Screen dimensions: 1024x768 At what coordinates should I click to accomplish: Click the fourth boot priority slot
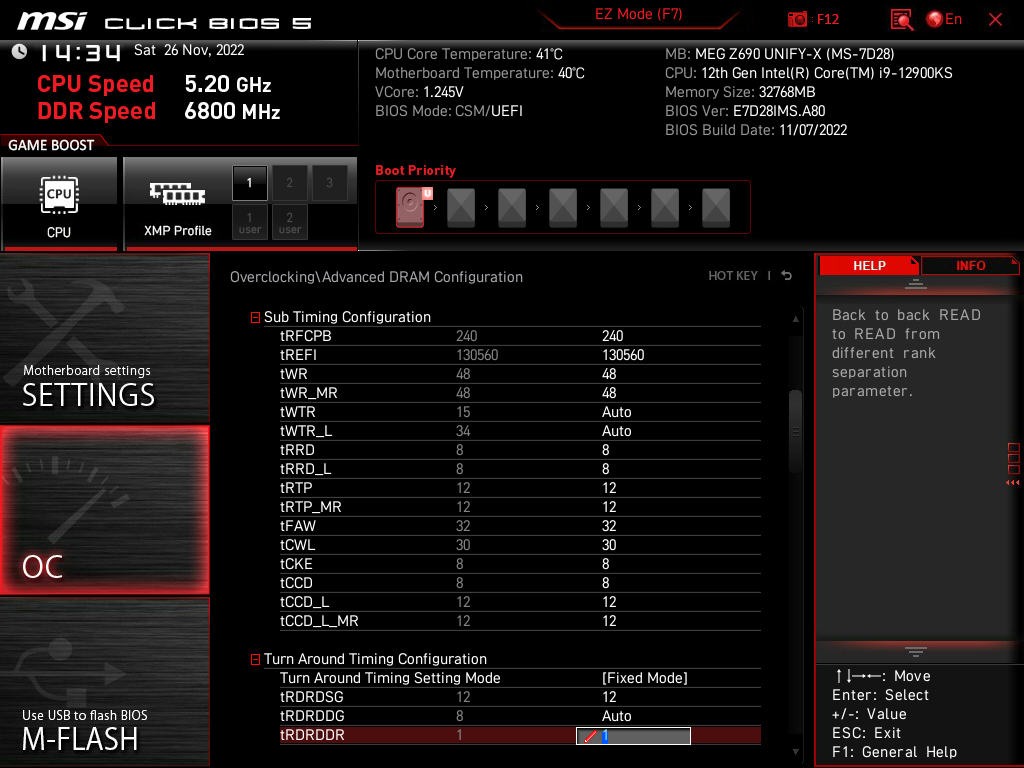click(563, 207)
